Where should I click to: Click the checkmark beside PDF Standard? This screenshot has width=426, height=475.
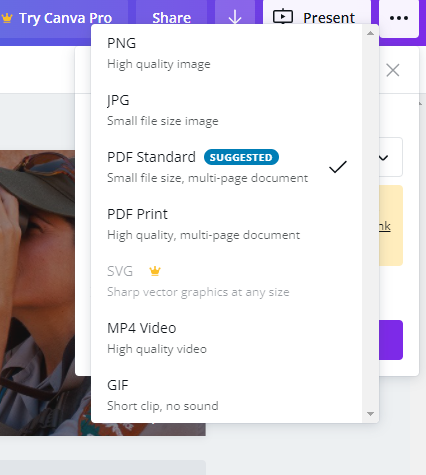(338, 167)
